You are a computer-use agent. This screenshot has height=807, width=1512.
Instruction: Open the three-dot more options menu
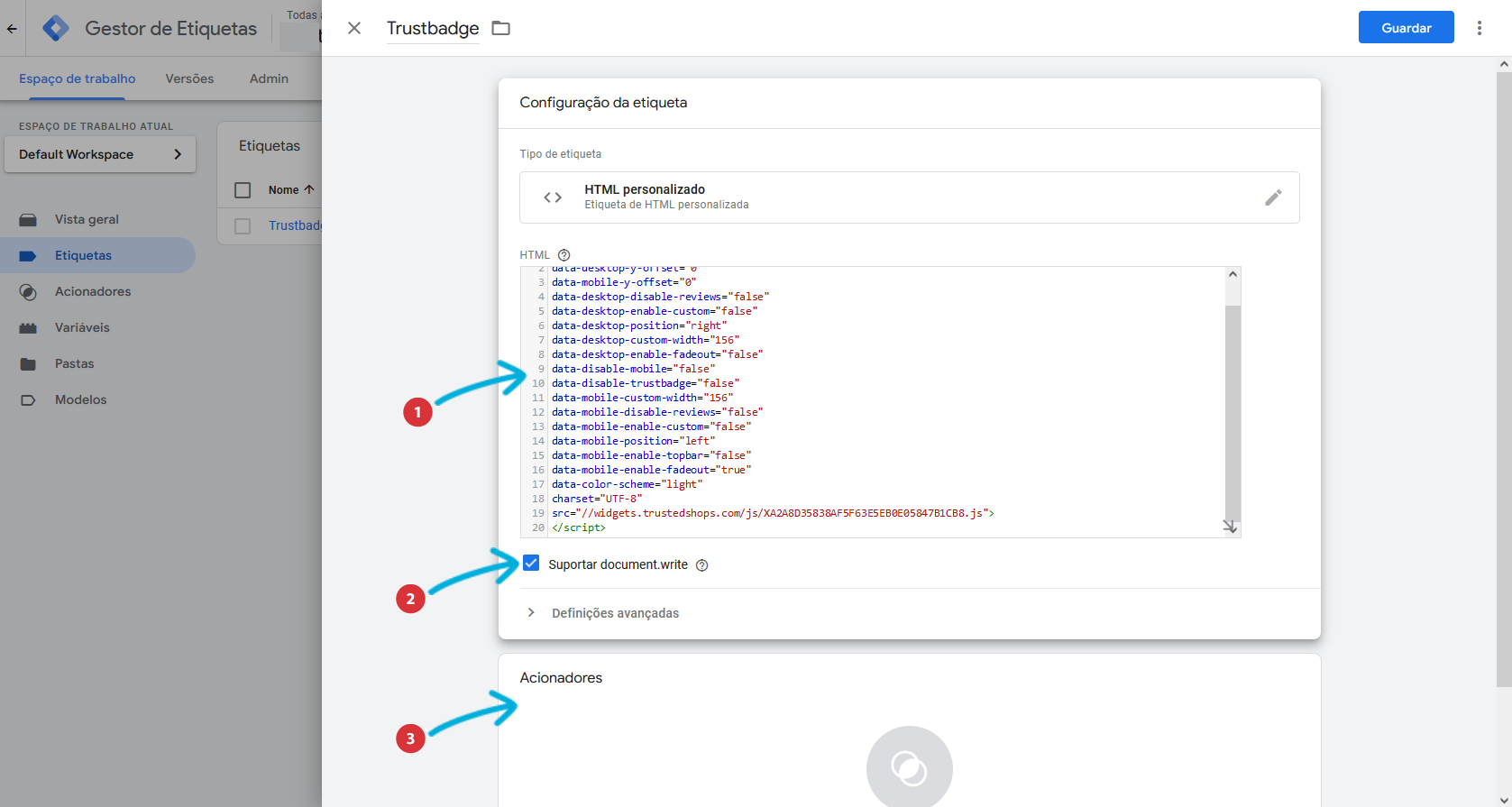1480,28
